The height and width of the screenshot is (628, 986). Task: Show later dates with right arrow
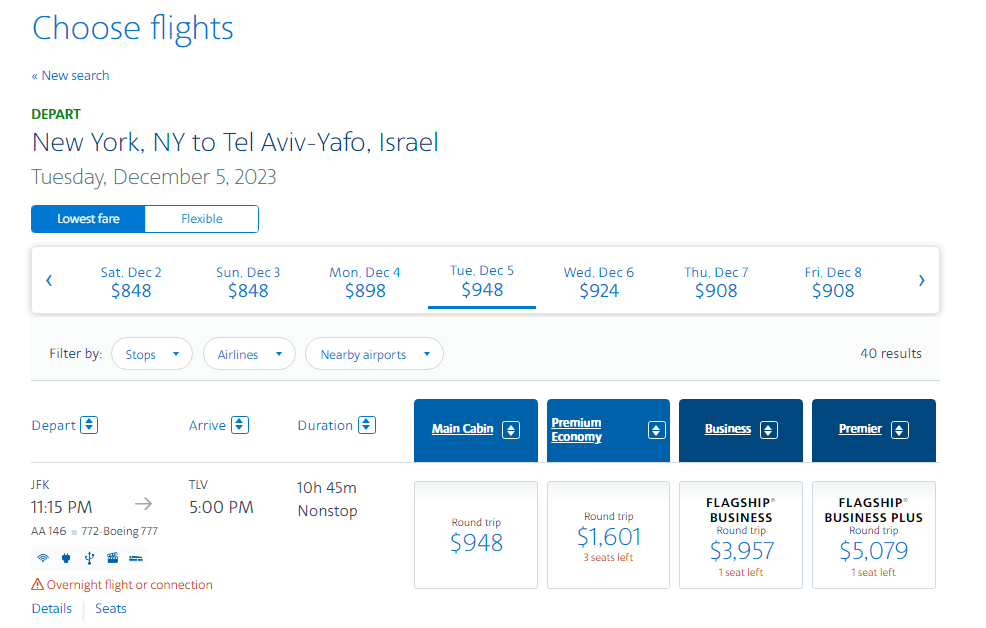point(921,280)
